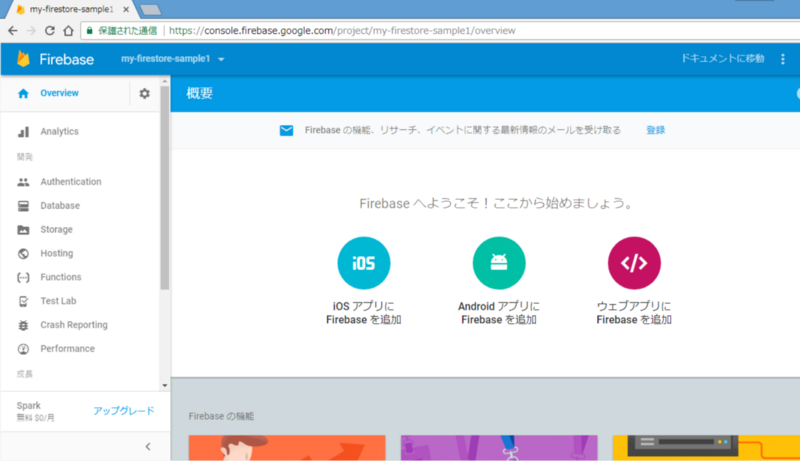
Task: Click the sidebar scroll up arrow
Action: pos(165,81)
